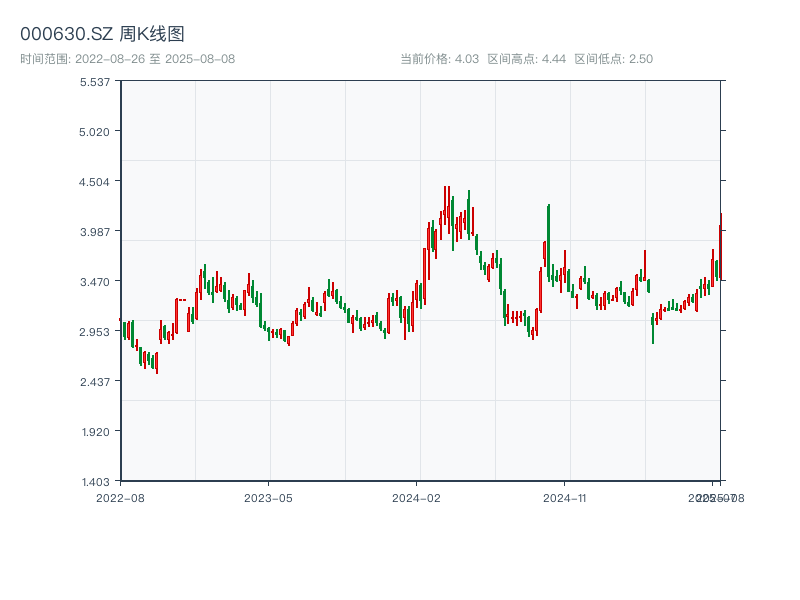
Task: Click the 区间低点 2.50 label
Action: click(613, 59)
